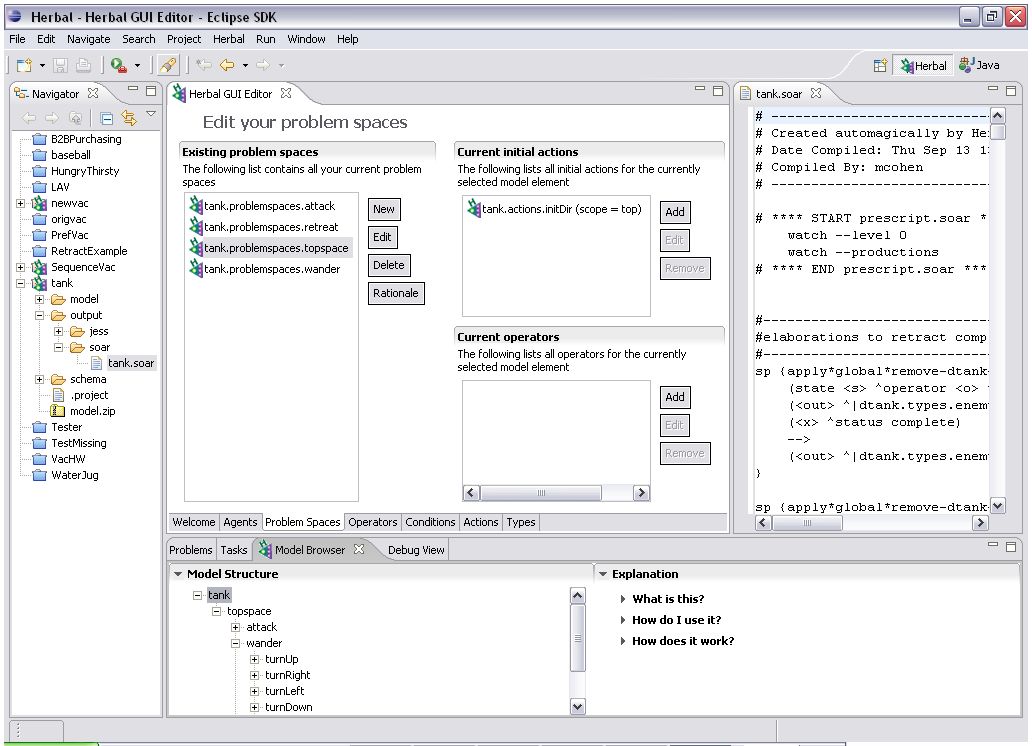Open the Herbal menu
The image size is (1032, 746).
click(x=228, y=40)
